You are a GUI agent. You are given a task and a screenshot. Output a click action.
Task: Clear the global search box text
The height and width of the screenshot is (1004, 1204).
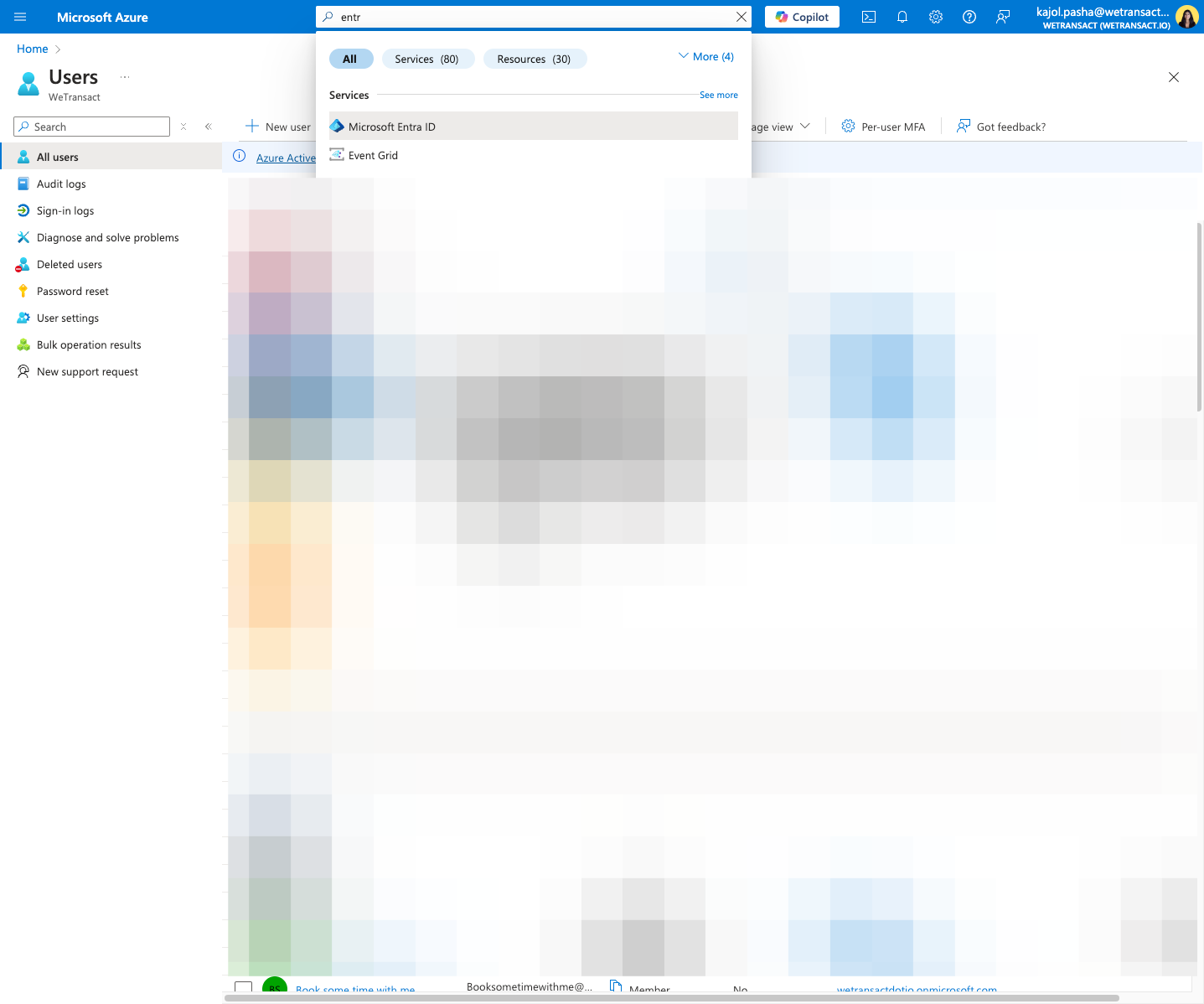coord(742,17)
